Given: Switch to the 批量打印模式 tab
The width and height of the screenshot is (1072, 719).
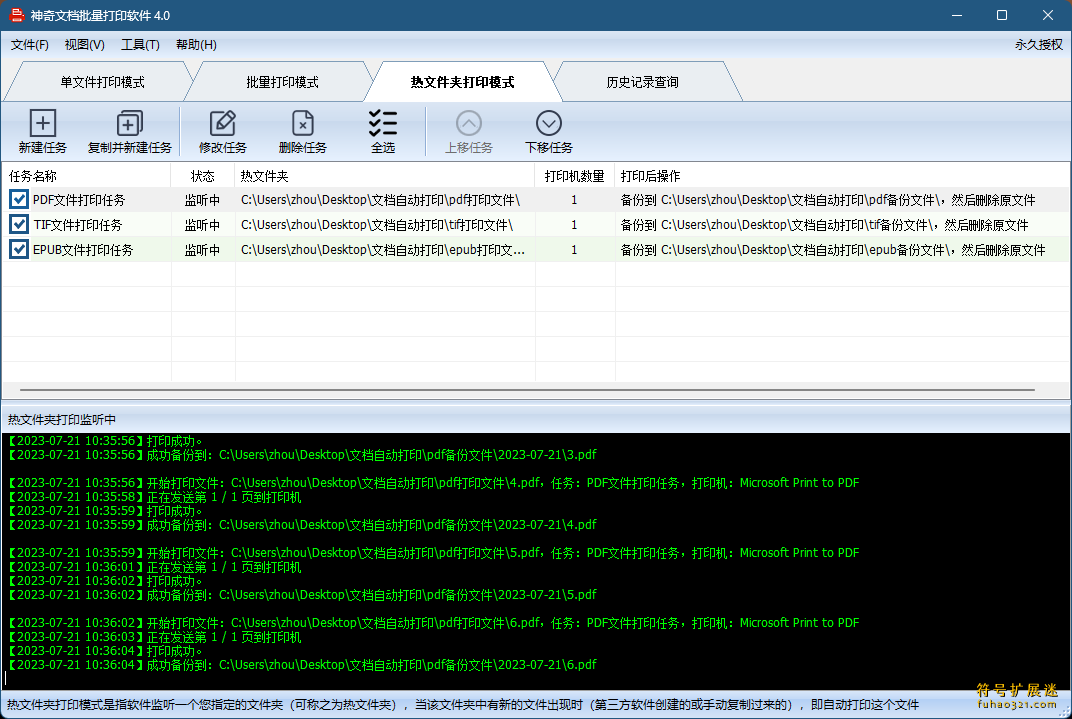Looking at the screenshot, I should tap(282, 82).
